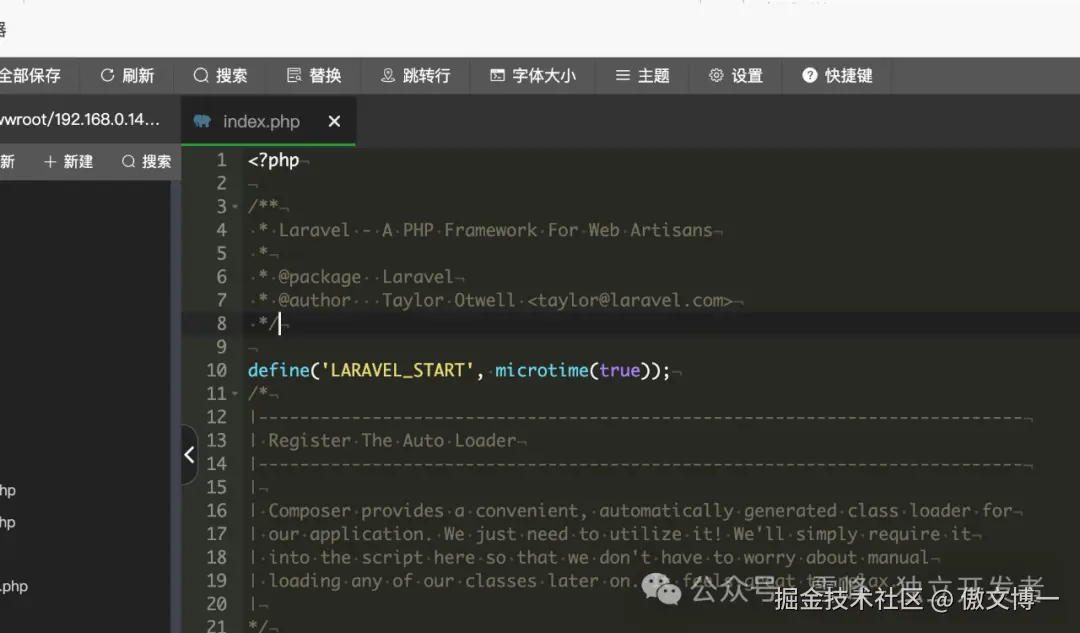
Task: Click the wwwroot/192.168.0.14 path
Action: pyautogui.click(x=80, y=119)
